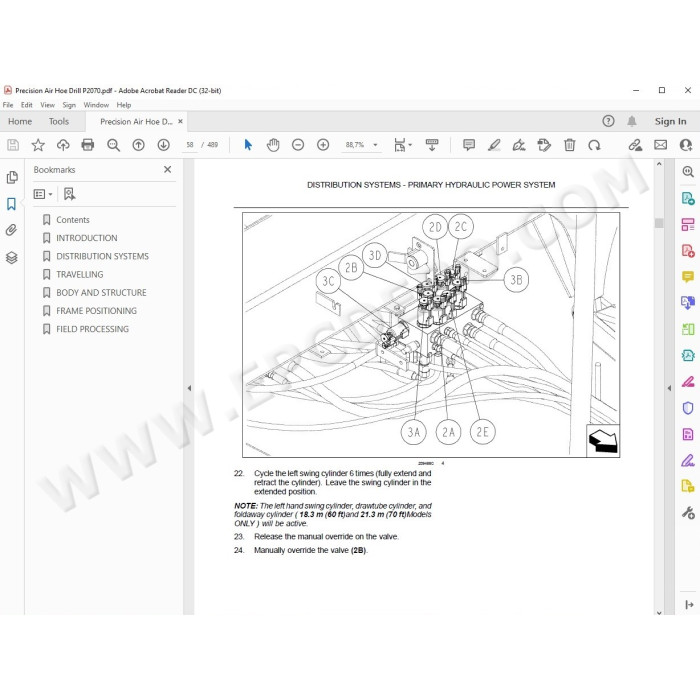Collapse the left navigation pane arrow
The height and width of the screenshot is (700, 700).
pyautogui.click(x=189, y=388)
